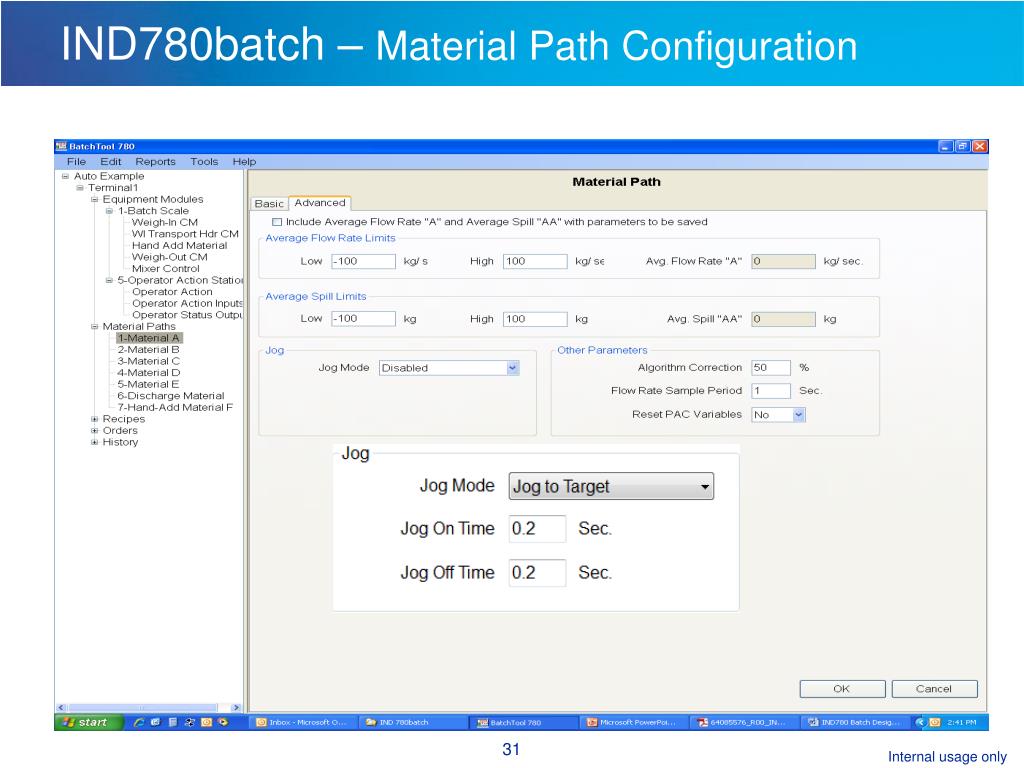Collapse 1-Batch Scale node

[109, 211]
